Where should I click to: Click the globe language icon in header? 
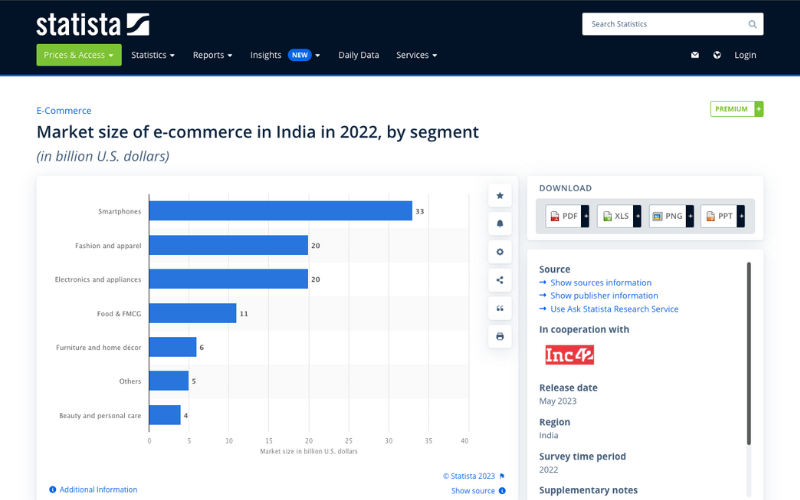click(717, 55)
